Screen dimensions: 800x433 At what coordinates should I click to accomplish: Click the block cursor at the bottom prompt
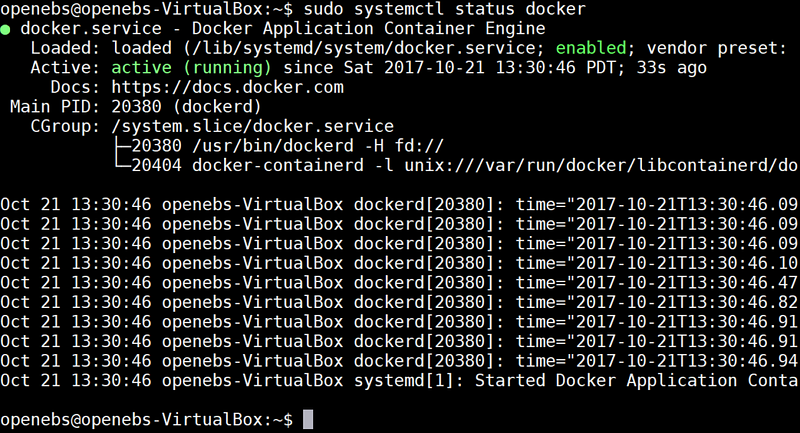click(308, 419)
